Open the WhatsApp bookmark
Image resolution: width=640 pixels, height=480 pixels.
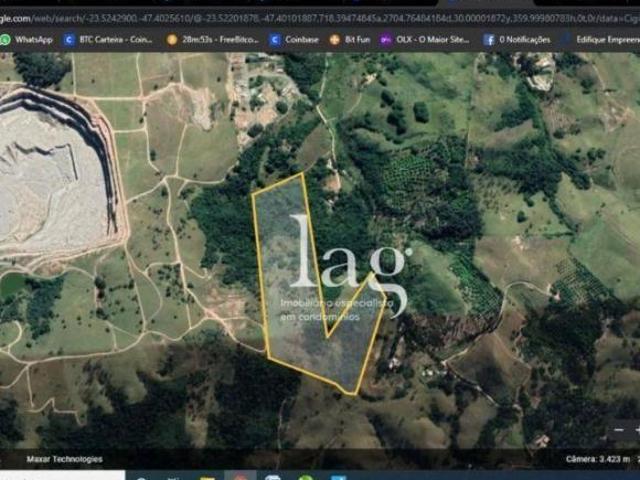[x=26, y=39]
